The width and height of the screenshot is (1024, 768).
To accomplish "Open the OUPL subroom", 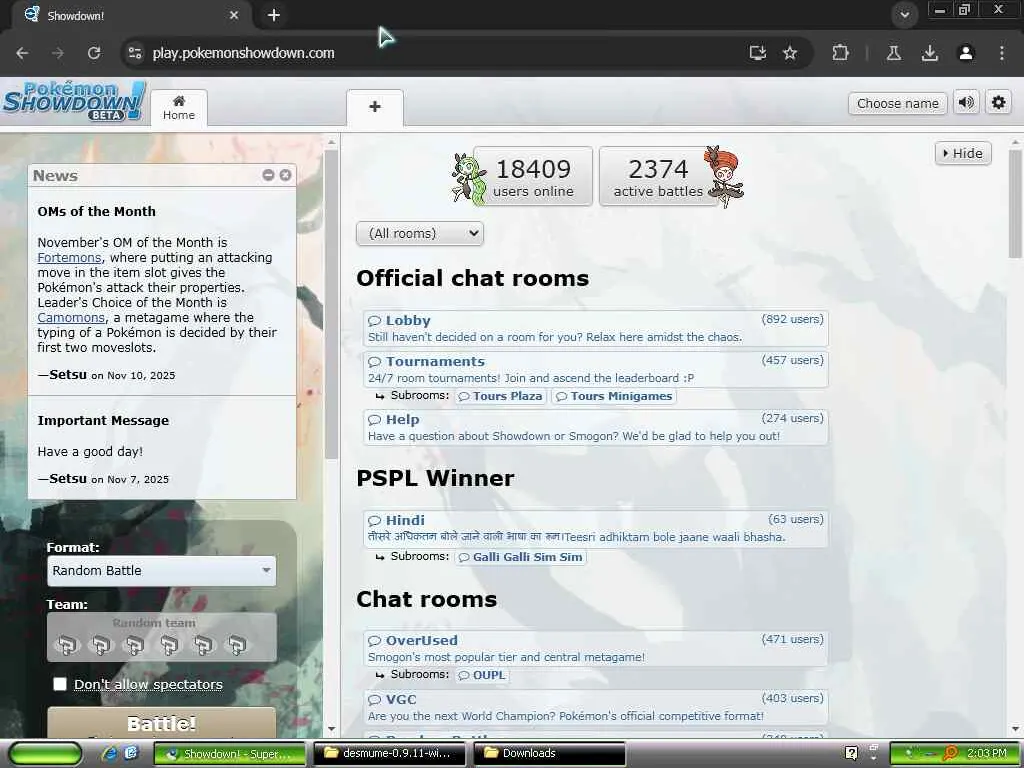I will (483, 675).
